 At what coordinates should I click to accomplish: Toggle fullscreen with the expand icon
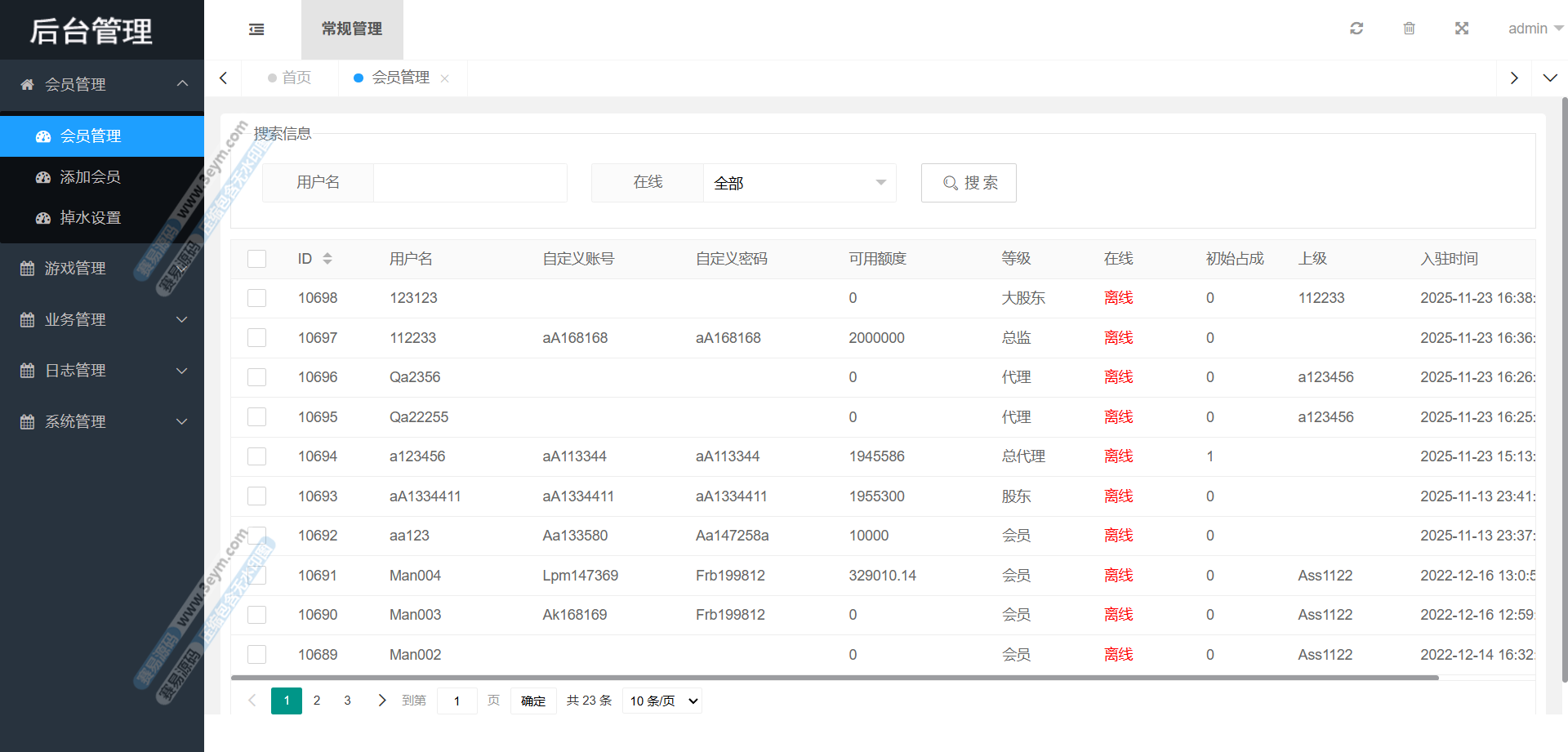(1462, 29)
